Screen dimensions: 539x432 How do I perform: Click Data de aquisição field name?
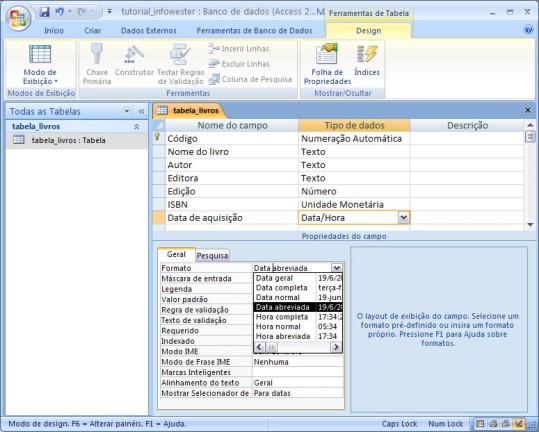coord(232,218)
